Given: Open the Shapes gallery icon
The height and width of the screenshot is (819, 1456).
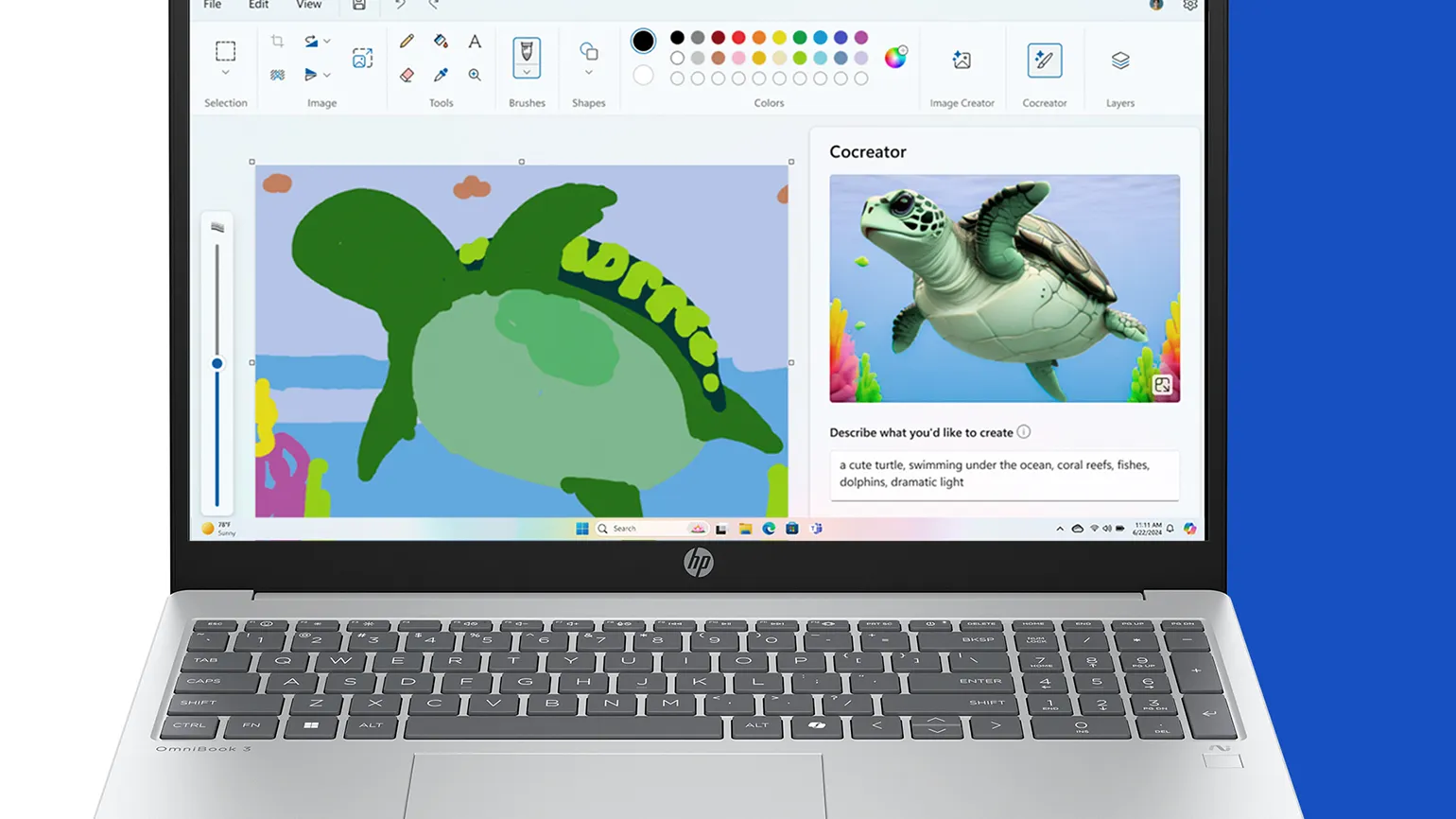Looking at the screenshot, I should coord(588,51).
